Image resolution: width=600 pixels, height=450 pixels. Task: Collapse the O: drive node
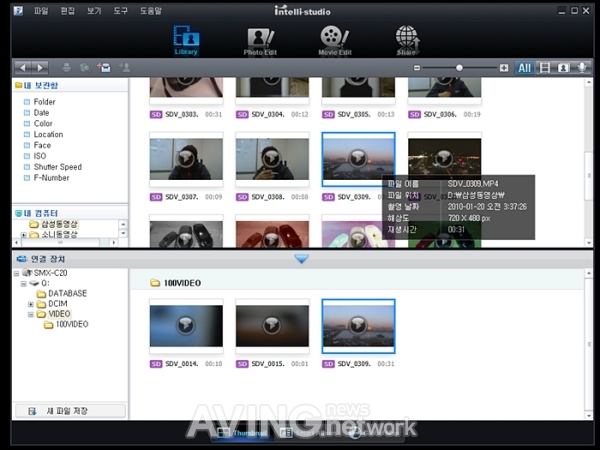[24, 284]
